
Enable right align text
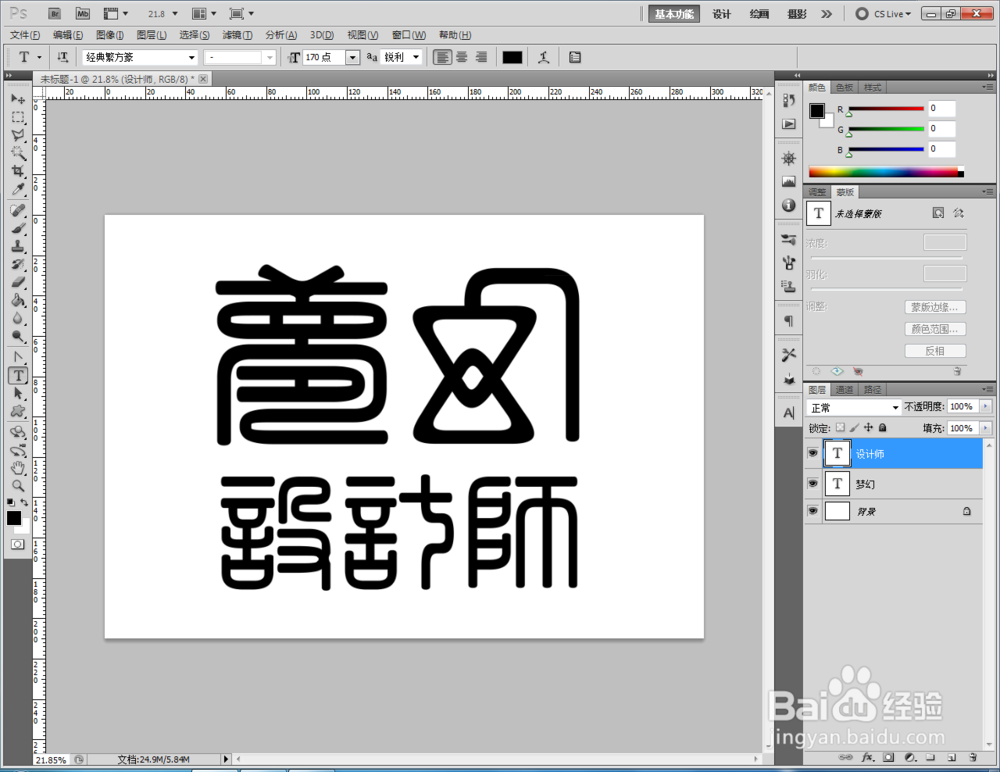pos(481,57)
